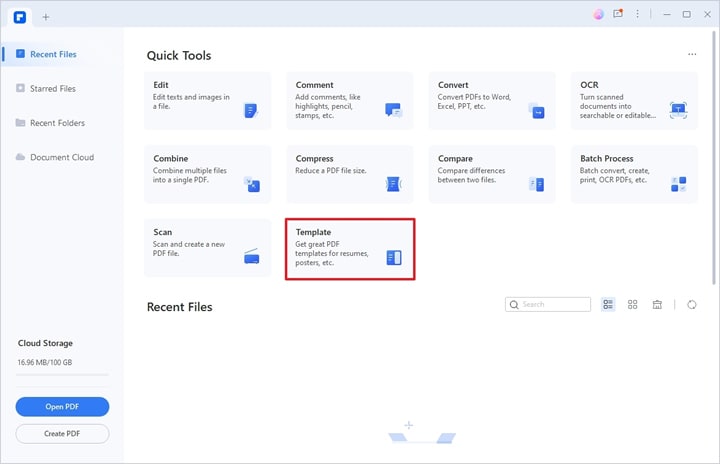
Task: Switch recent files to grid view
Action: (633, 305)
